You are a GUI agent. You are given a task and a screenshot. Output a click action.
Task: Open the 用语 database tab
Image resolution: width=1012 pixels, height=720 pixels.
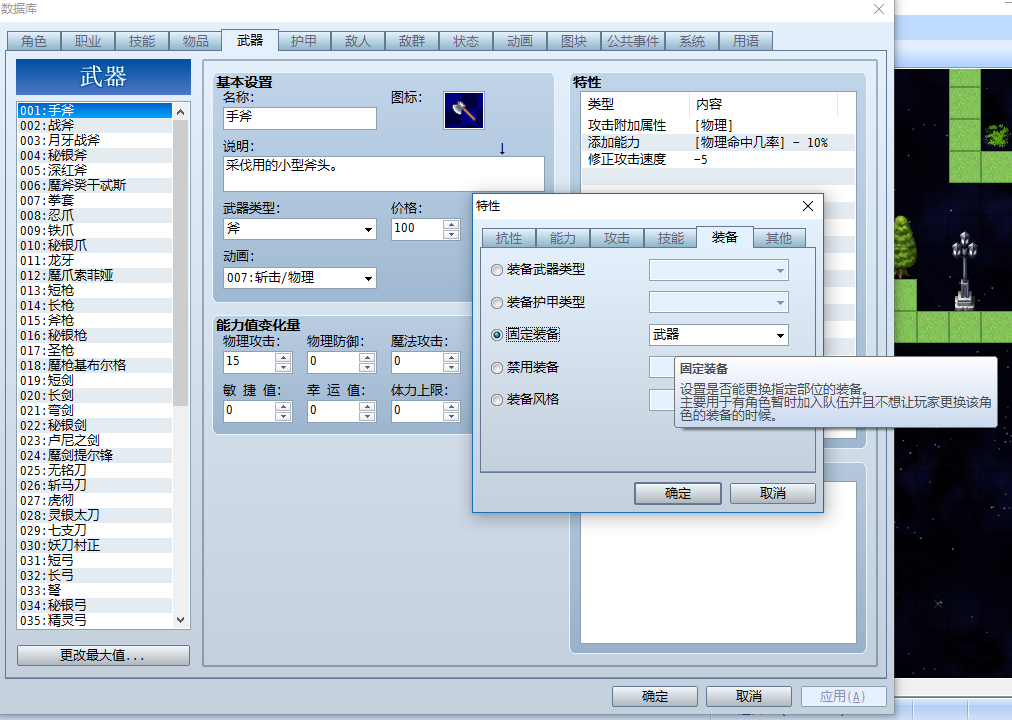pos(745,41)
